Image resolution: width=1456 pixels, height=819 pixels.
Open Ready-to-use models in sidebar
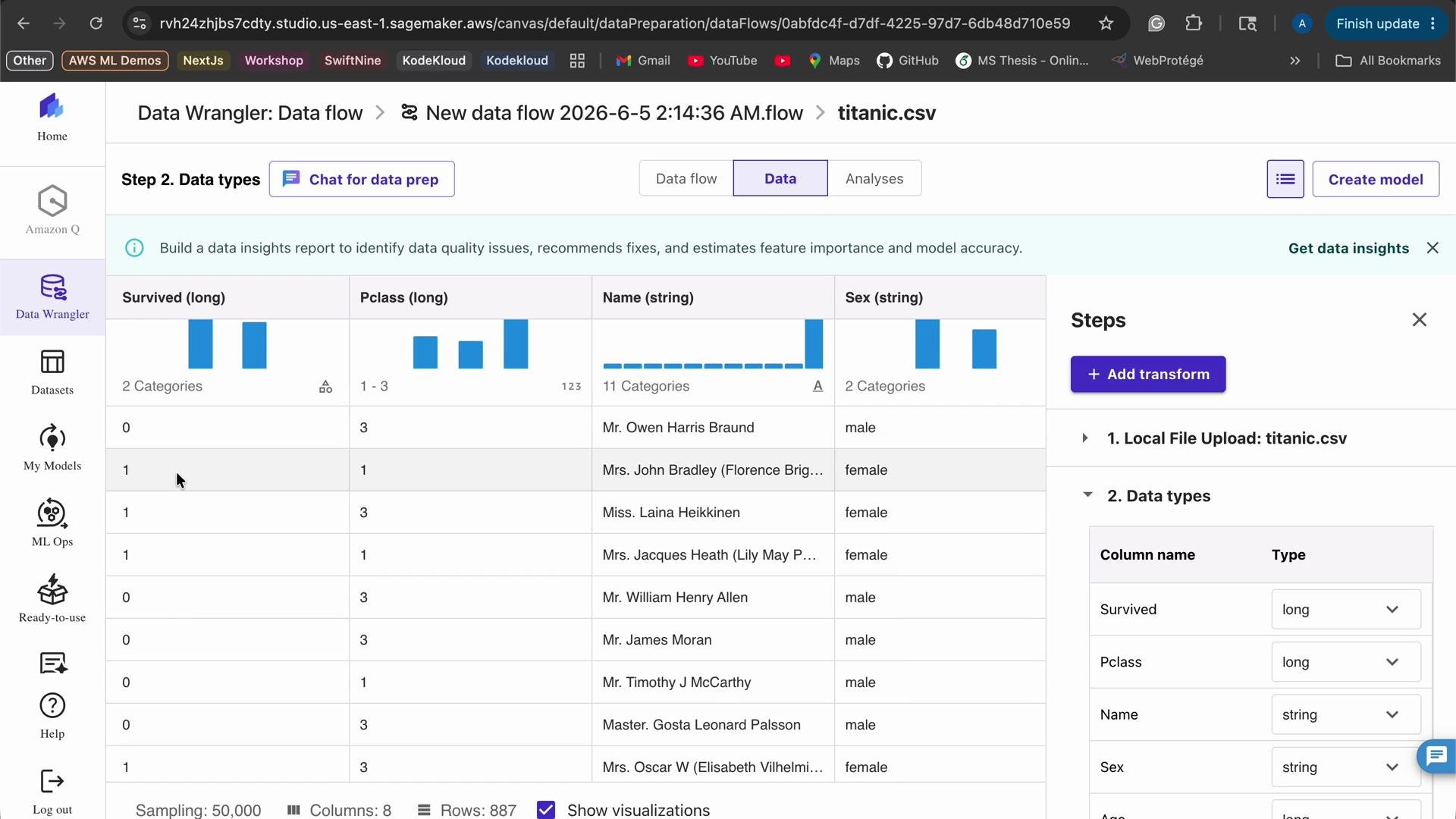tap(52, 599)
